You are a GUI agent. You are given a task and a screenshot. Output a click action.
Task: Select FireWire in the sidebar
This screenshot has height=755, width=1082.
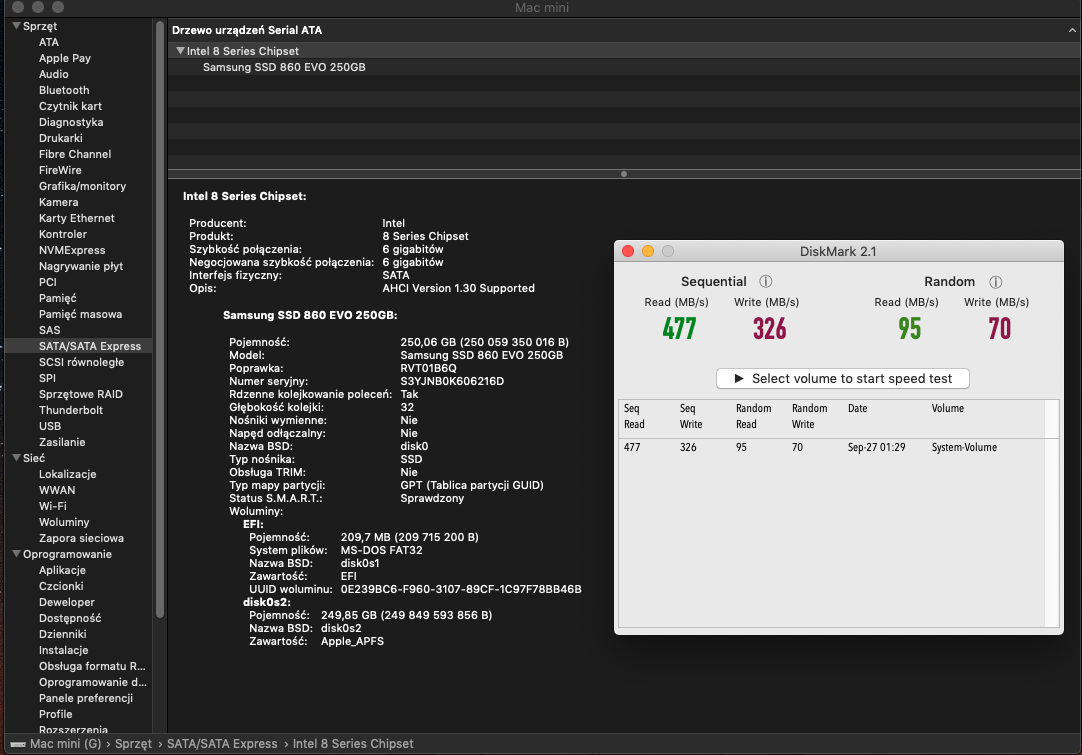60,170
